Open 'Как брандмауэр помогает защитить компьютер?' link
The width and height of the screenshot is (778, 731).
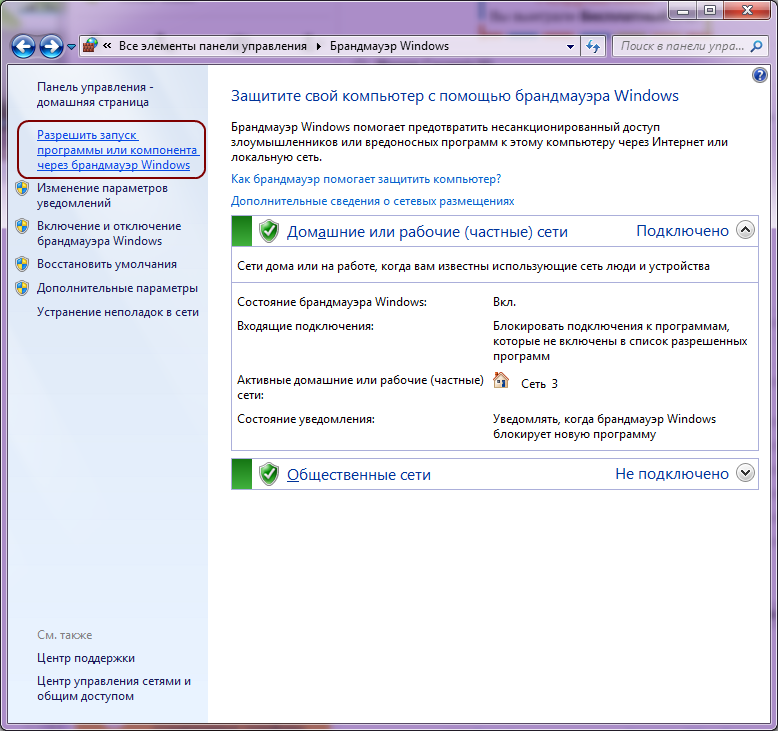click(366, 179)
